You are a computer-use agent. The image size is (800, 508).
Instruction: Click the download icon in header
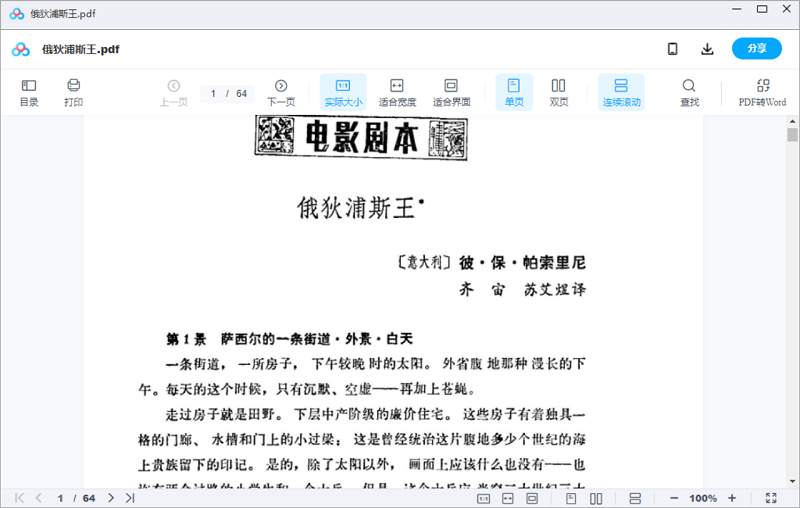pos(707,49)
